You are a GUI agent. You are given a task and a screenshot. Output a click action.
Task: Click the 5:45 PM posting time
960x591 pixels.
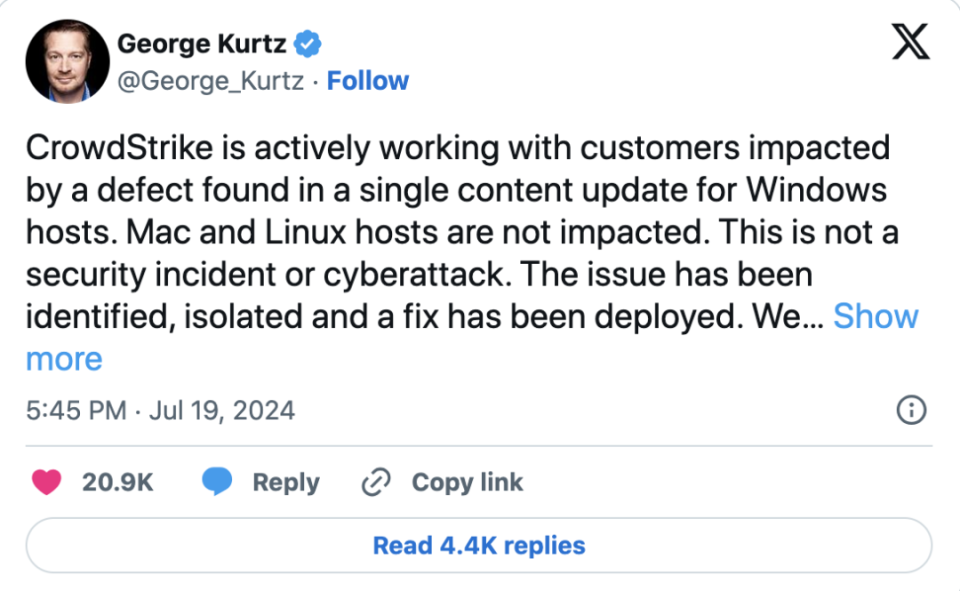pyautogui.click(x=75, y=410)
